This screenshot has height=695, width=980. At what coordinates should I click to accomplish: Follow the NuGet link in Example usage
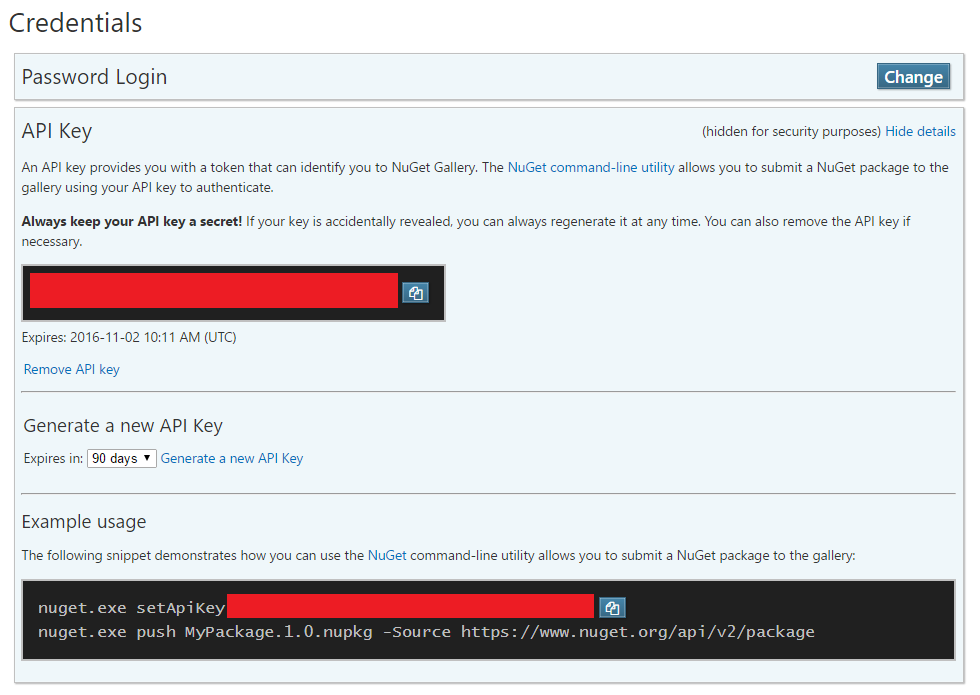click(x=387, y=555)
